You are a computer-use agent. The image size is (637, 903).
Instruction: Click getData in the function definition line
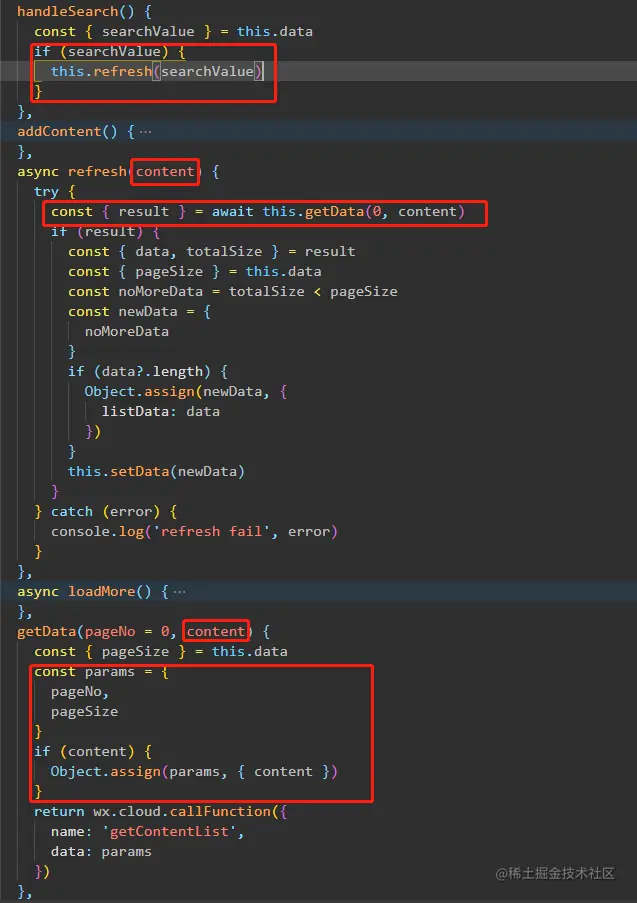(x=47, y=632)
